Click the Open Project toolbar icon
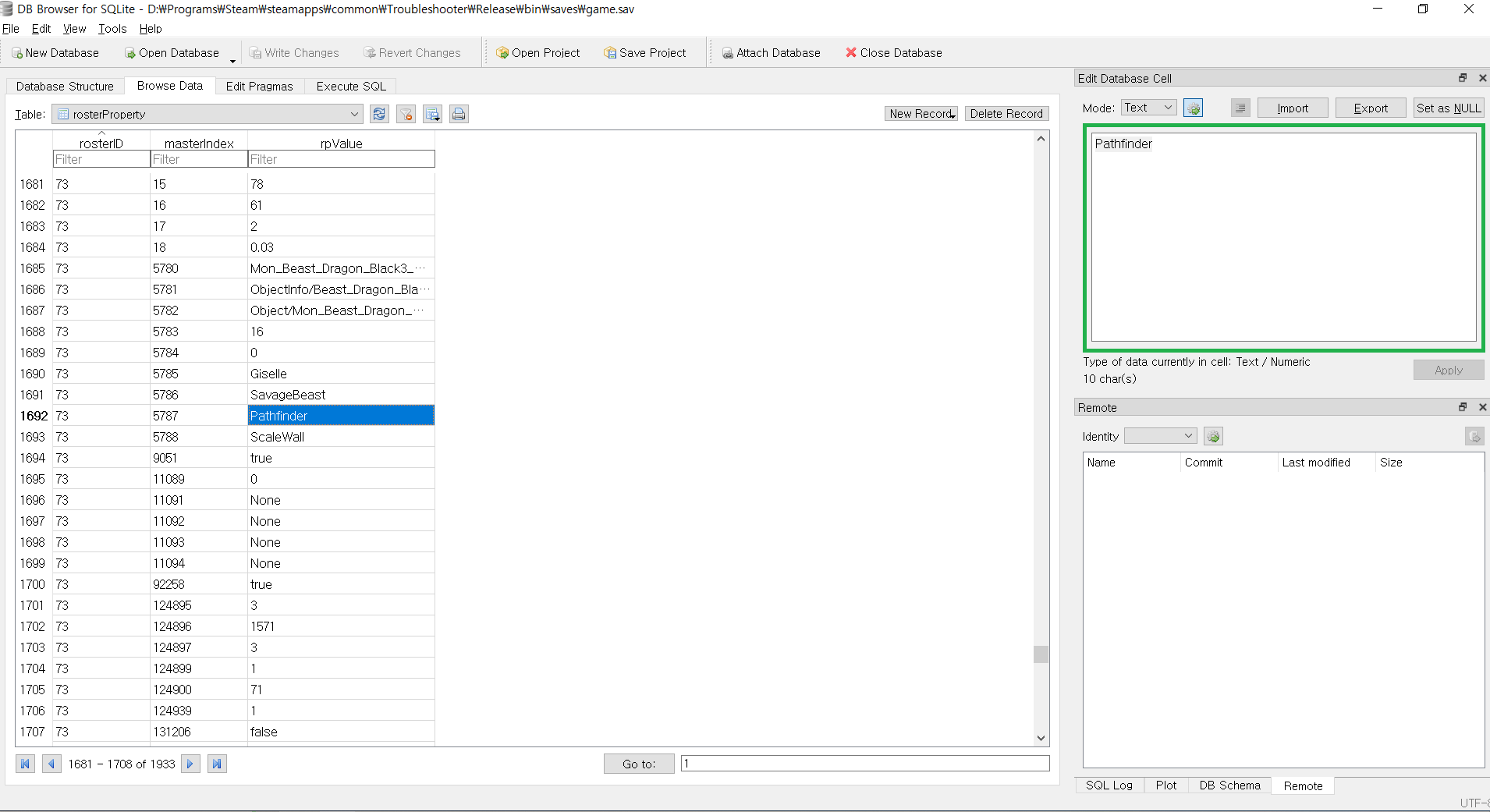The width and height of the screenshot is (1490, 812). click(x=502, y=53)
